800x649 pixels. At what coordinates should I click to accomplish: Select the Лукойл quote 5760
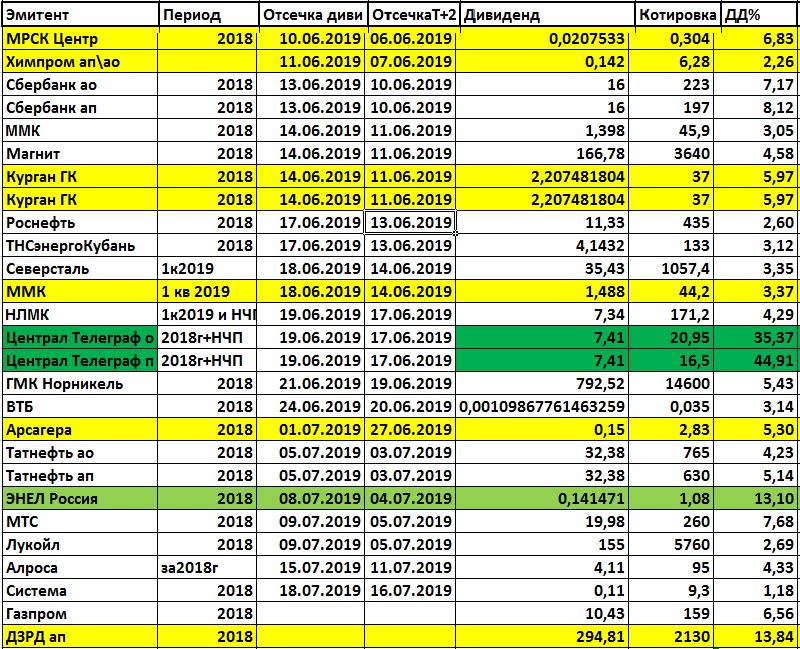click(671, 544)
